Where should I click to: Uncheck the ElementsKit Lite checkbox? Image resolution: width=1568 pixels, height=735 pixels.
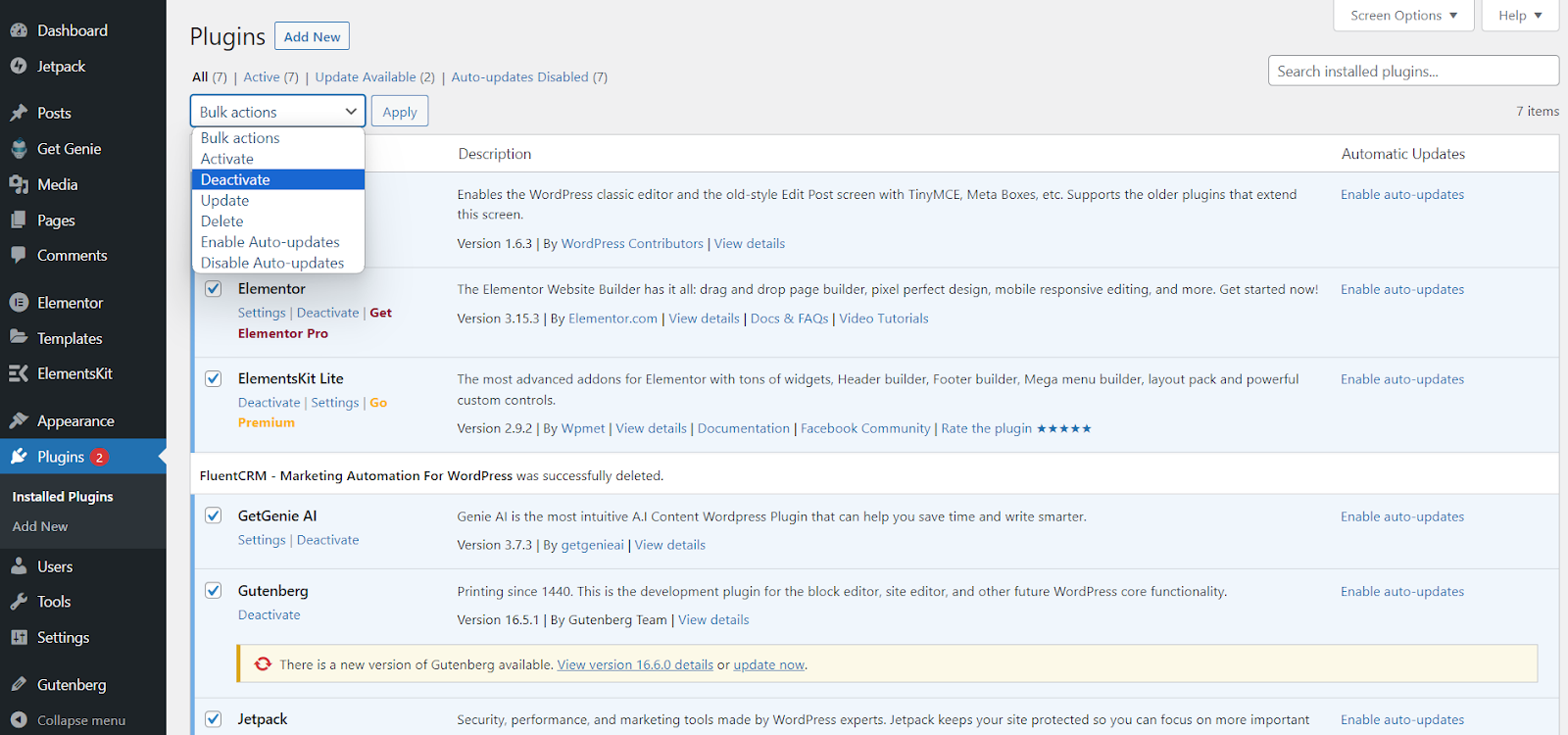coord(213,378)
